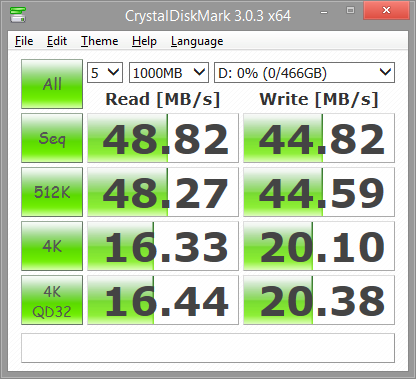The width and height of the screenshot is (416, 379).
Task: Open the Help menu
Action: point(144,41)
